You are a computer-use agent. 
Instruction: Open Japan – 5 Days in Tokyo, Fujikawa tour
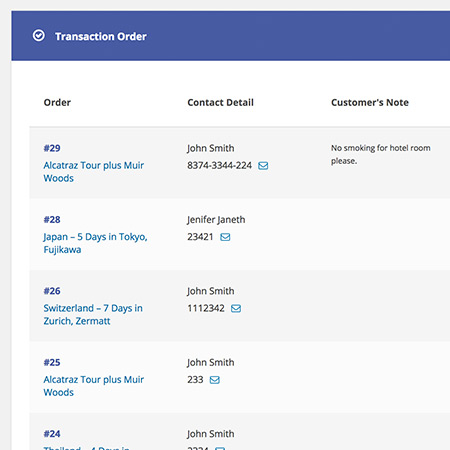[95, 243]
